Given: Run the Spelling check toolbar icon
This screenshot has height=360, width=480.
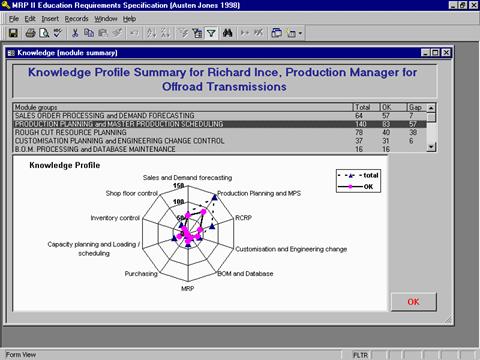Looking at the screenshot, I should coord(58,33).
